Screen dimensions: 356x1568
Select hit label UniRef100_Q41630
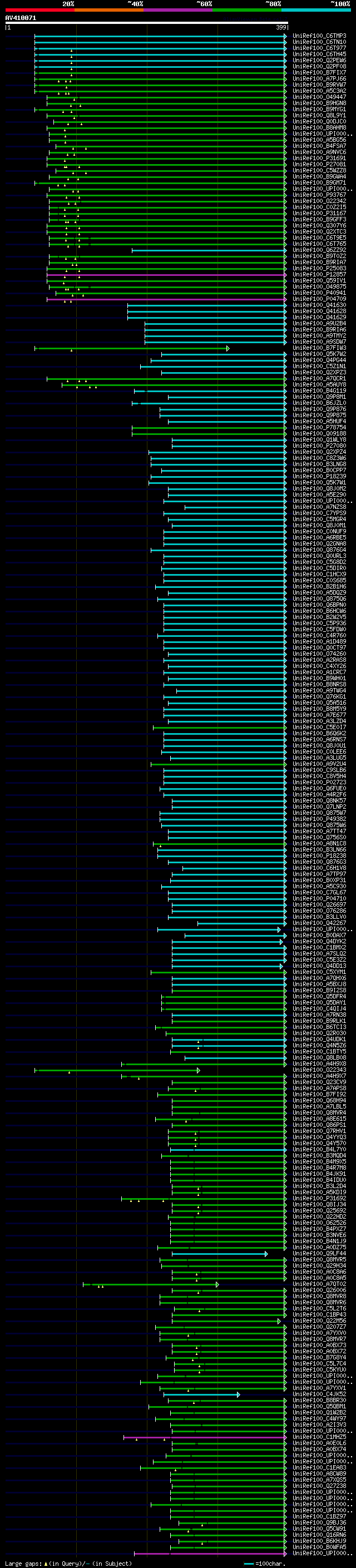pos(319,305)
